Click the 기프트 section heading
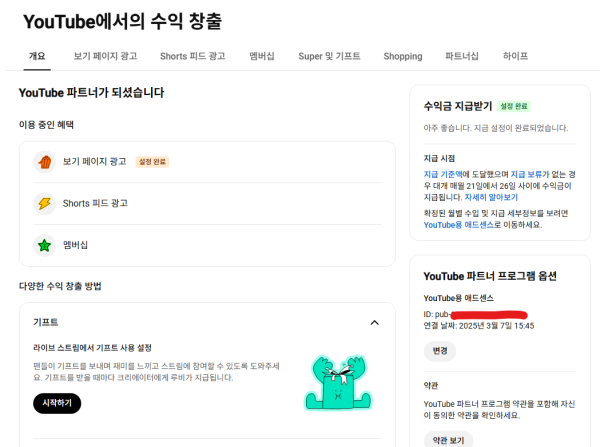This screenshot has width=600, height=447. pyautogui.click(x=46, y=322)
